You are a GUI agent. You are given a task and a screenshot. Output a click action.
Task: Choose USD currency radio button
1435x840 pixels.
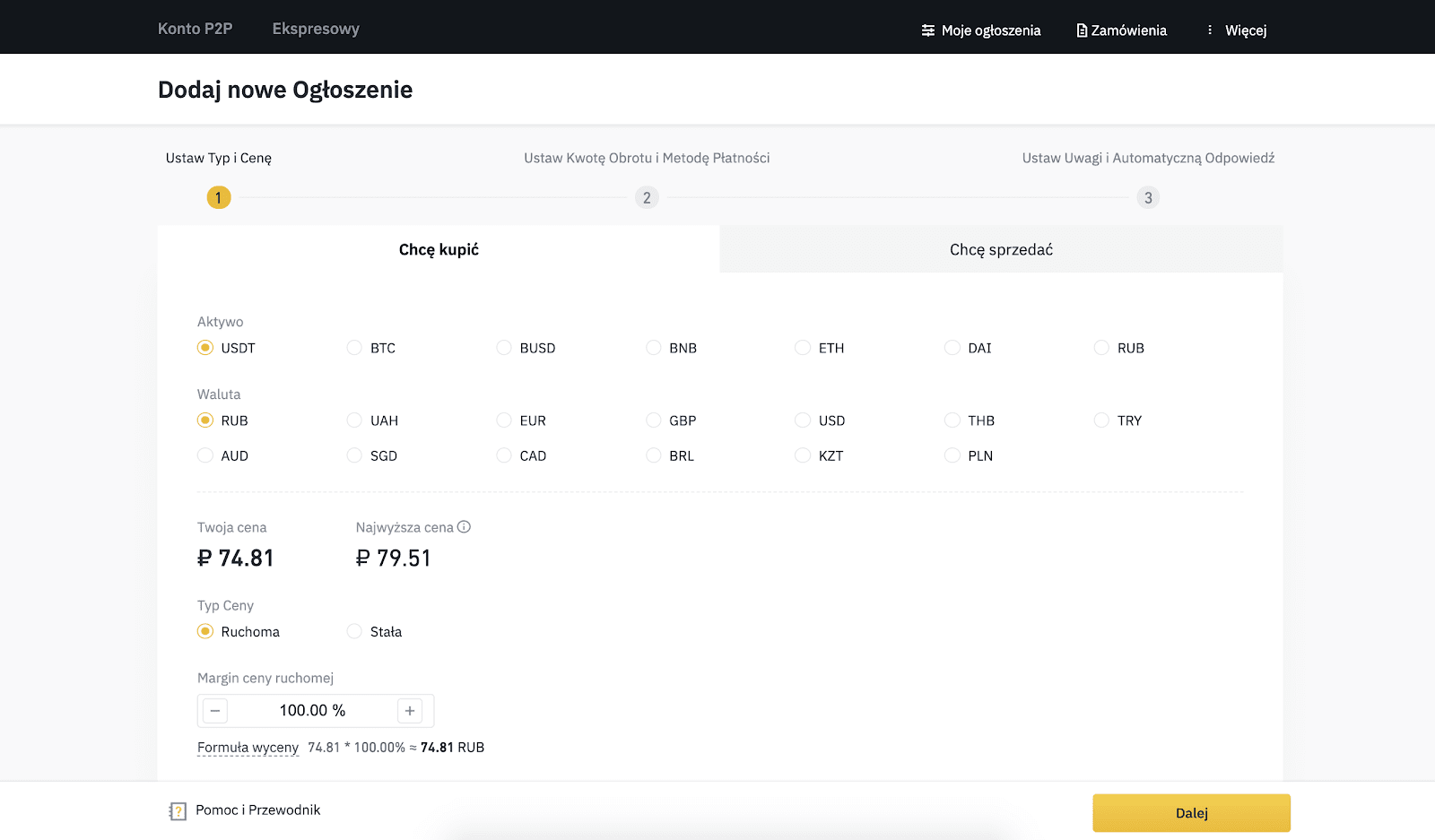803,420
